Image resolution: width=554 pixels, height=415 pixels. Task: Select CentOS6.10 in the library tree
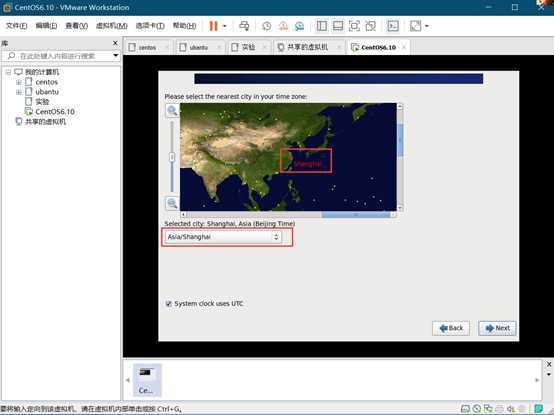[55, 112]
